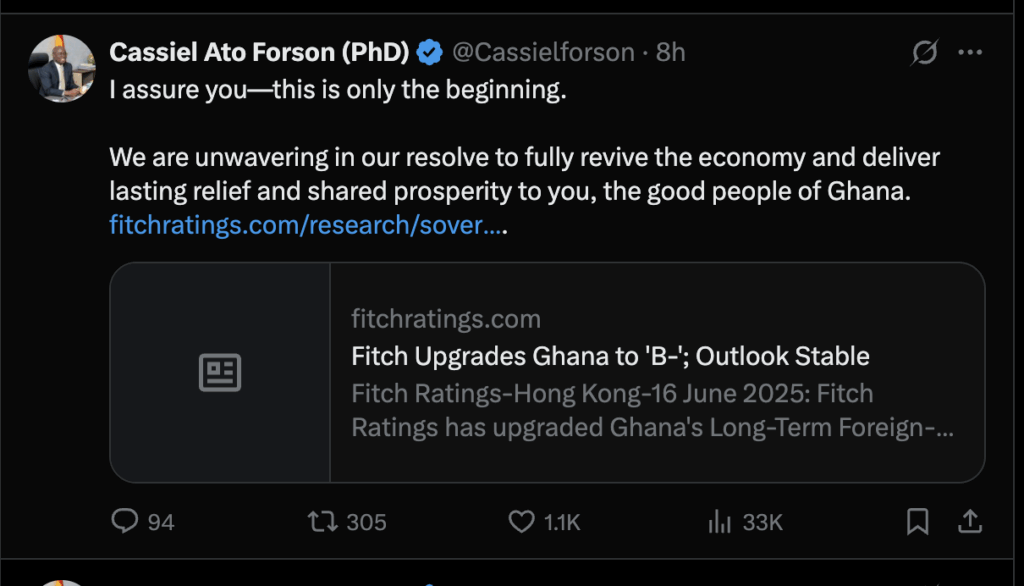Click the article placeholder icon in link card
1024x586 pixels.
(x=220, y=373)
